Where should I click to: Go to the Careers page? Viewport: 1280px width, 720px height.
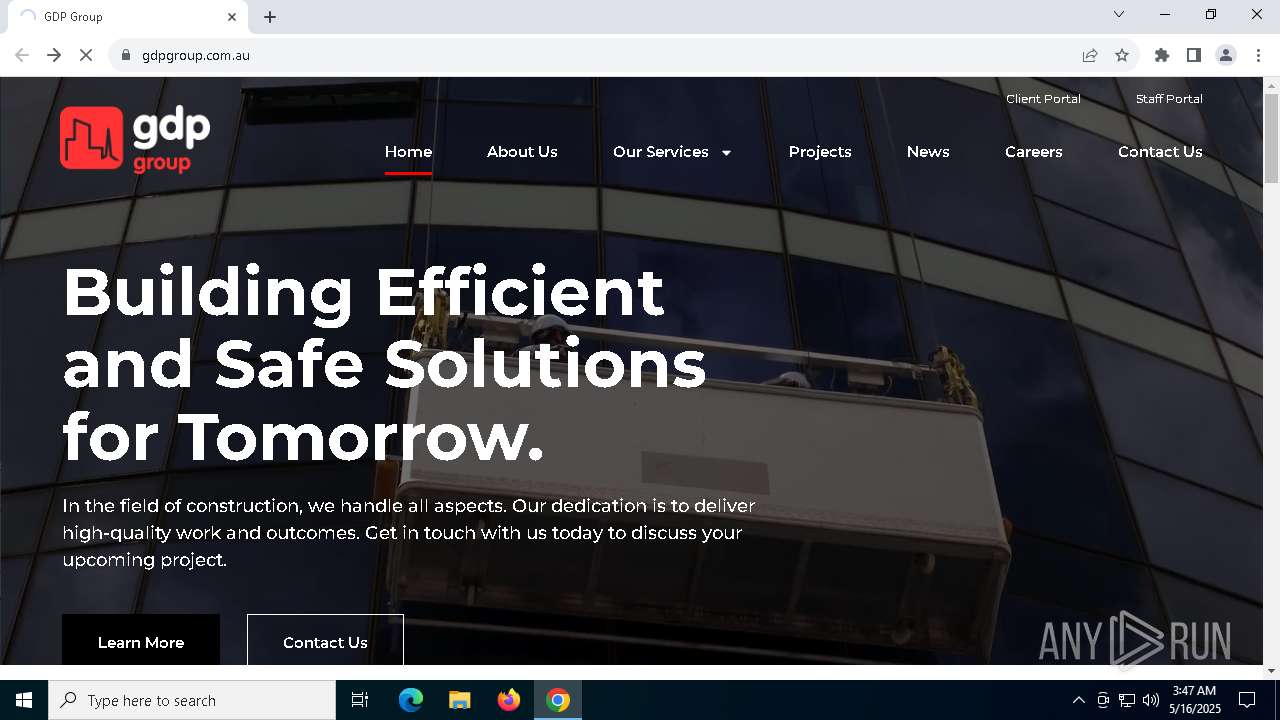[1034, 152]
